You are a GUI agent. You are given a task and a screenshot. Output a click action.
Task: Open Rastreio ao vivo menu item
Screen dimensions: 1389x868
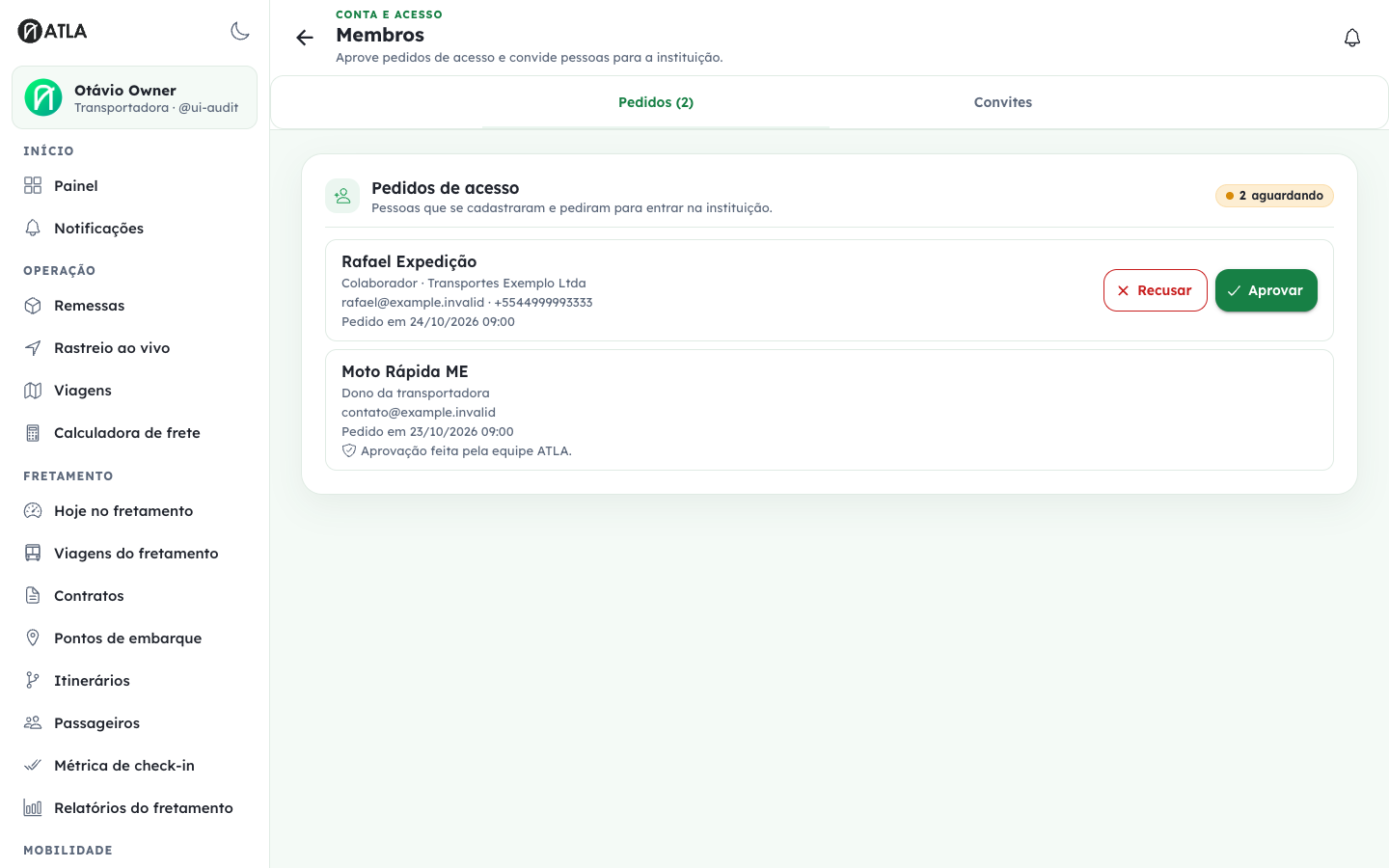tap(134, 347)
